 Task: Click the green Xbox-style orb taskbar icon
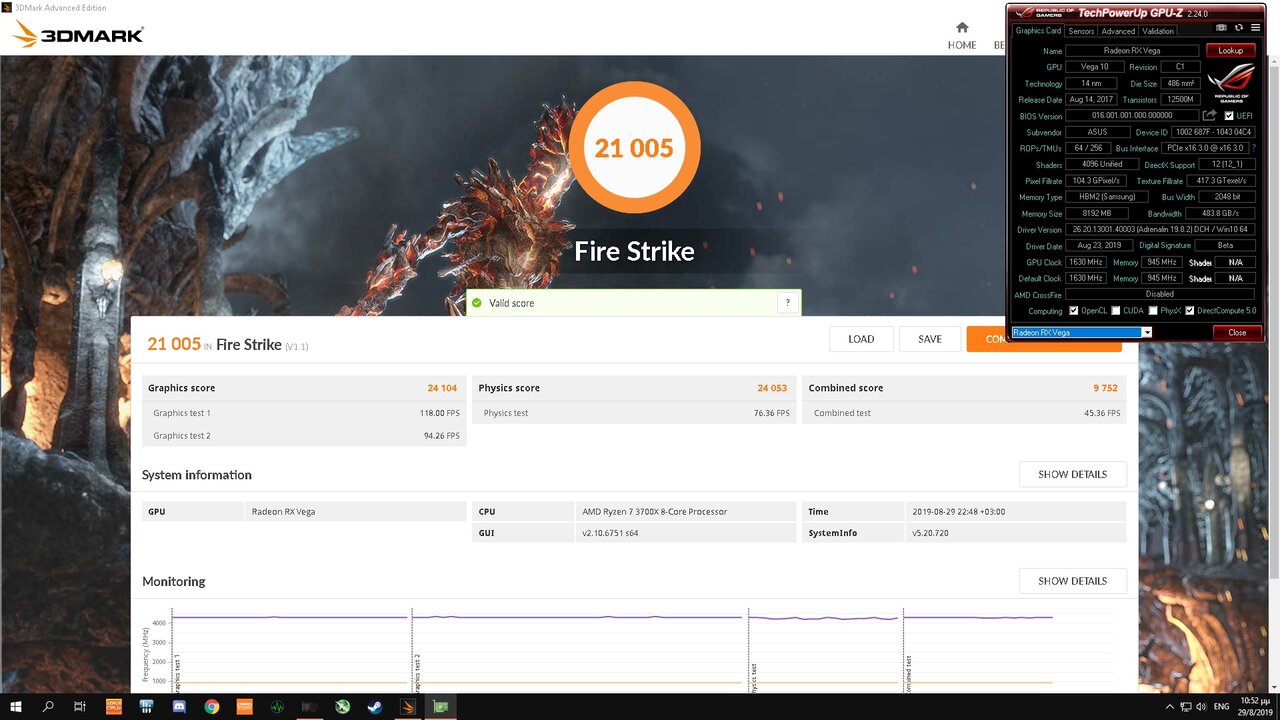[x=342, y=707]
